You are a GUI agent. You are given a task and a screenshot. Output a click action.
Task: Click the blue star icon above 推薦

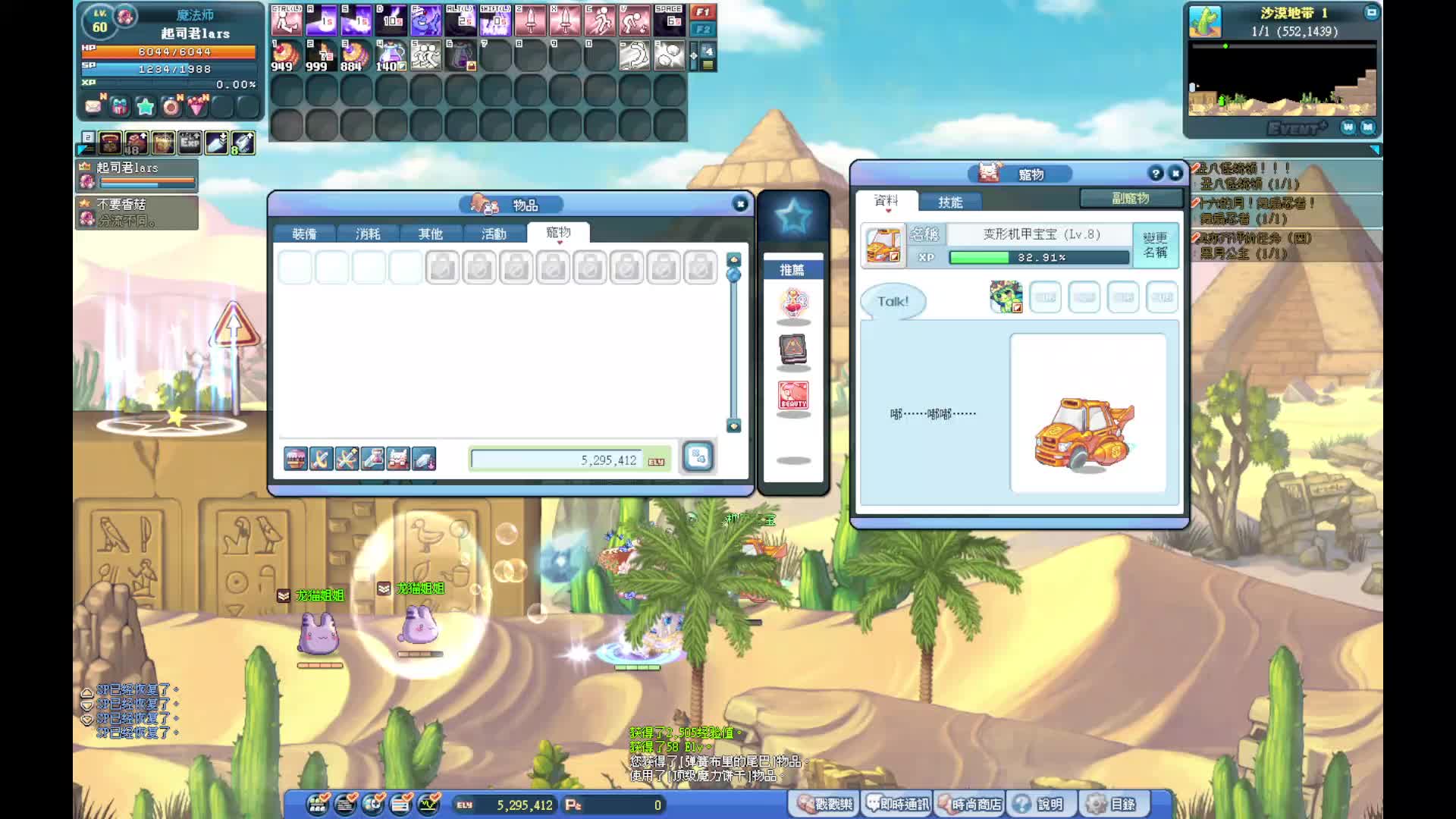[x=793, y=218]
